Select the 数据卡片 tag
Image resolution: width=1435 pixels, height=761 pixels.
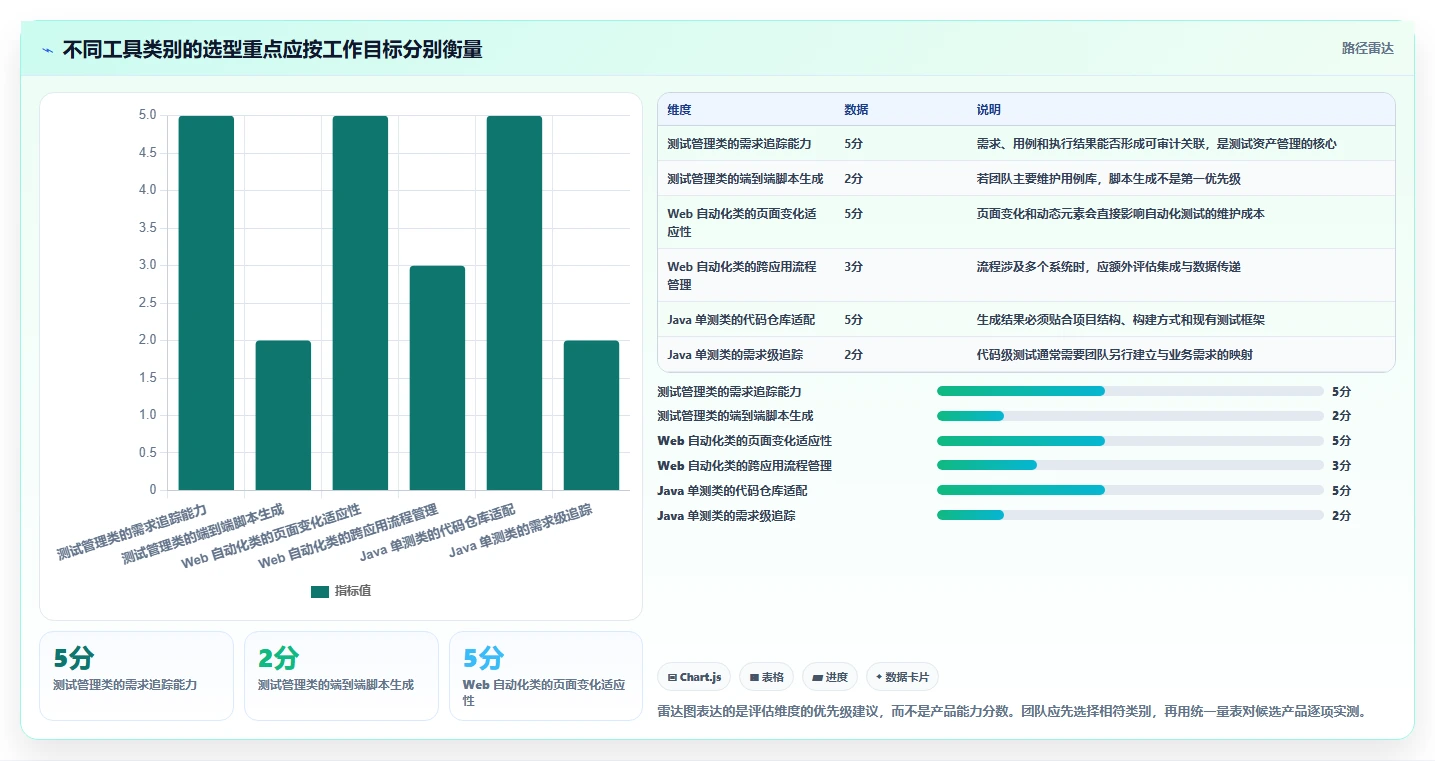point(902,677)
